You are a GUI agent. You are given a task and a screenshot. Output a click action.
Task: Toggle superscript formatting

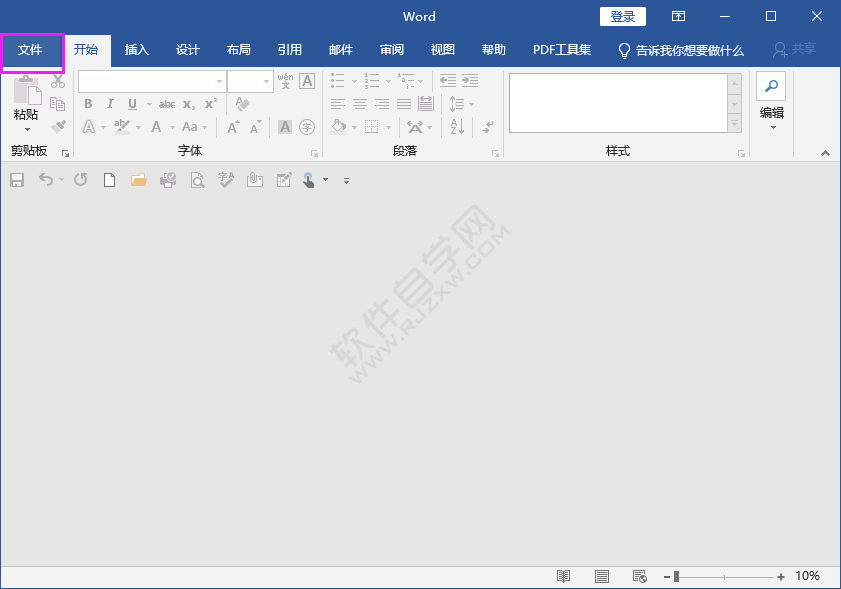(211, 103)
